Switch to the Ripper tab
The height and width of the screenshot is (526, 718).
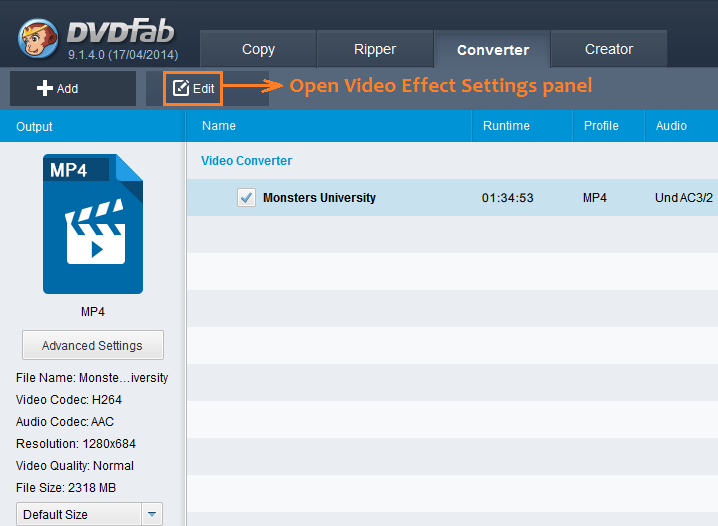coord(375,49)
